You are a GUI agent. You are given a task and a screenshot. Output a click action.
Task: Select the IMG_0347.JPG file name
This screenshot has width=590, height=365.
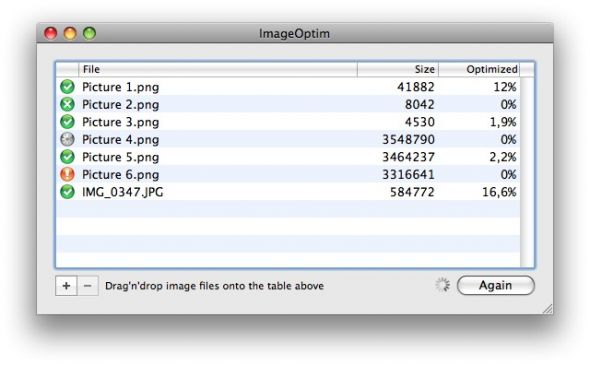pyautogui.click(x=123, y=192)
